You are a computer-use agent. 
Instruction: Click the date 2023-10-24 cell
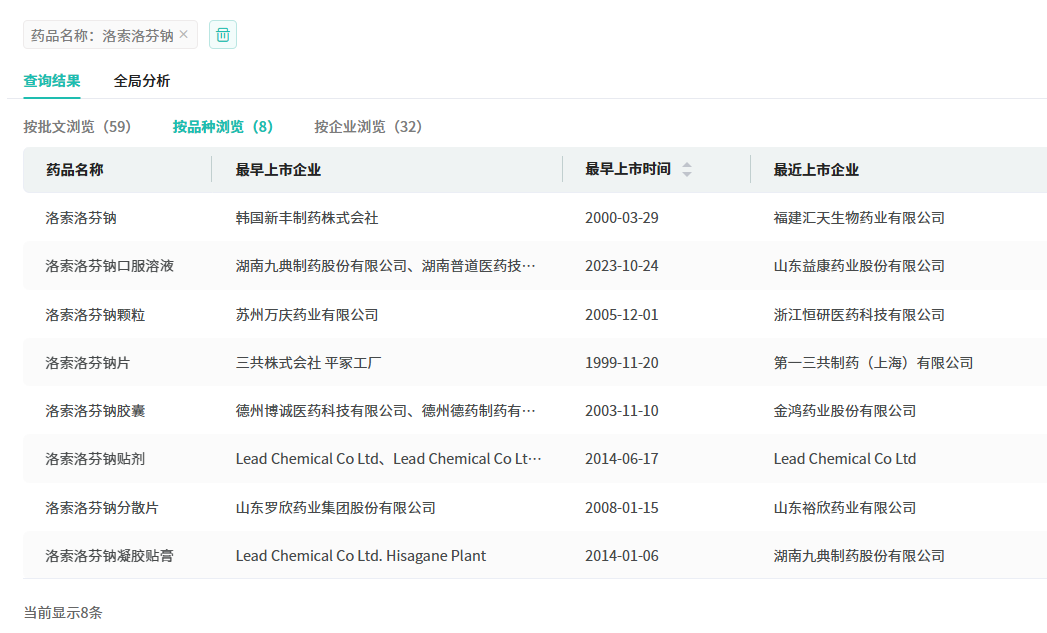click(621, 266)
